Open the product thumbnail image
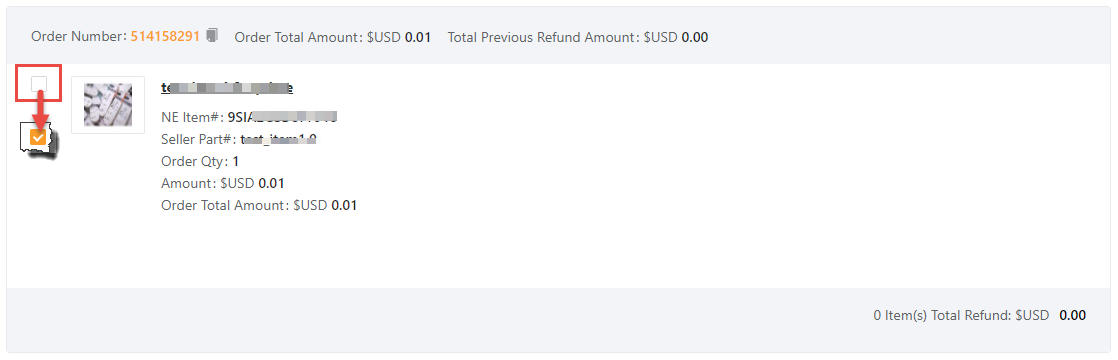1118x360 pixels. 108,105
